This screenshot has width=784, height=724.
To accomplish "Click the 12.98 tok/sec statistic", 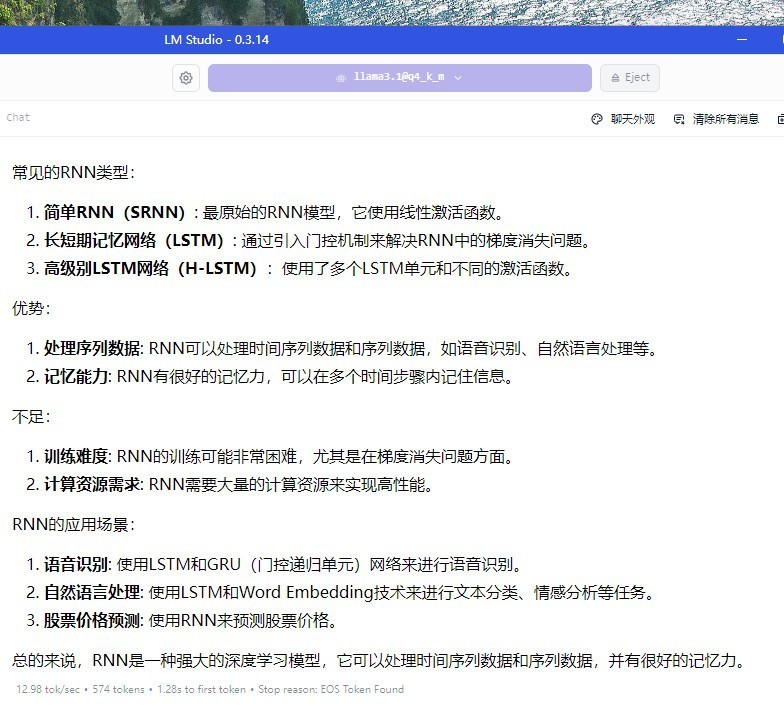I will [x=48, y=690].
